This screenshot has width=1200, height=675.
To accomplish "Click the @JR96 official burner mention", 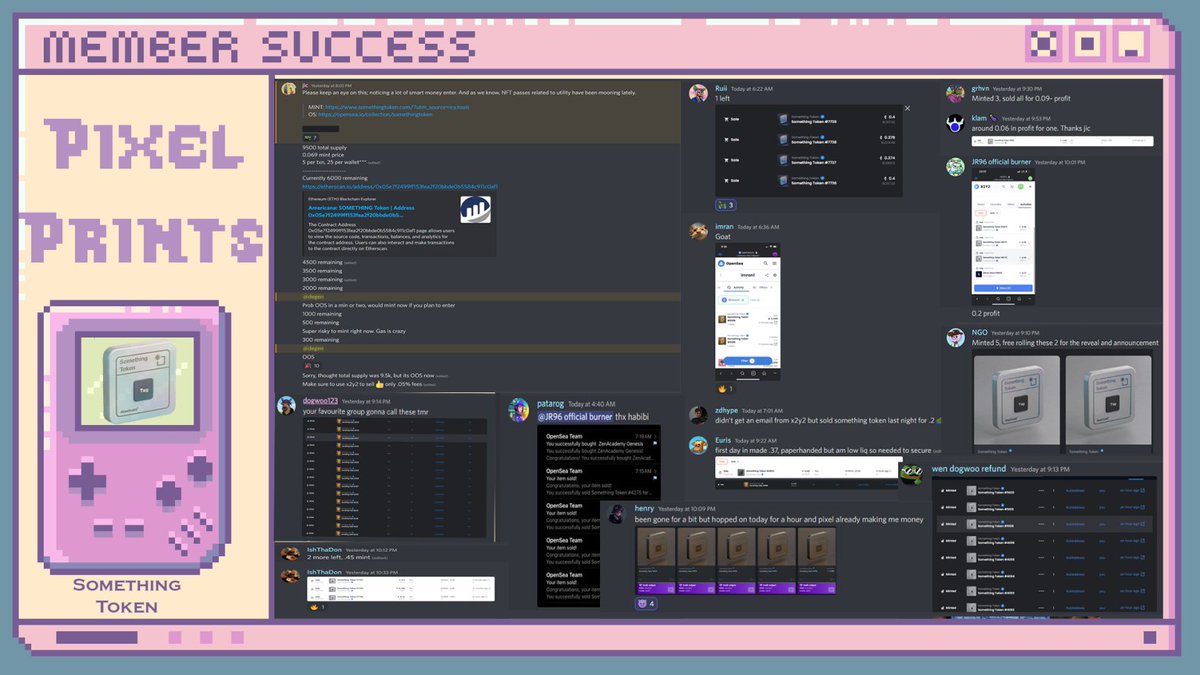I will coord(573,416).
